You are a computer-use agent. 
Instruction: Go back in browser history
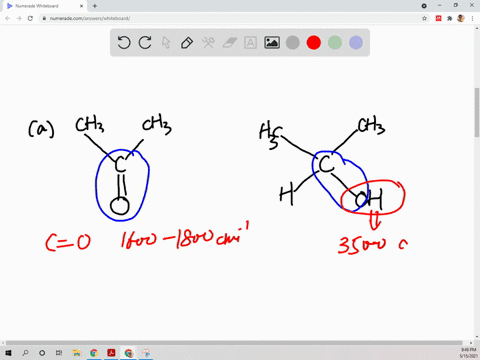click(x=8, y=18)
